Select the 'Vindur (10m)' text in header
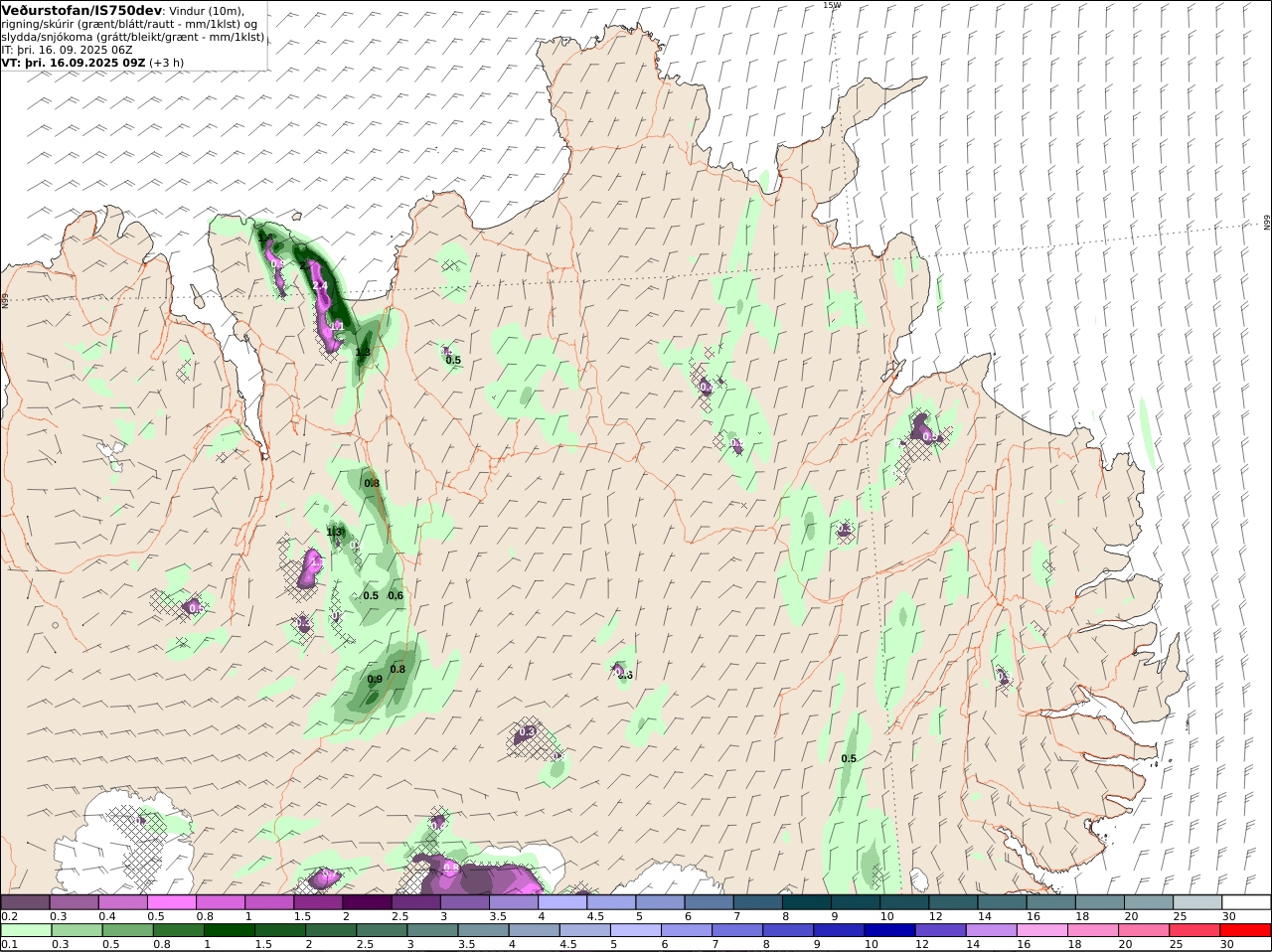Screen dimensions: 1272x952 (x=206, y=11)
